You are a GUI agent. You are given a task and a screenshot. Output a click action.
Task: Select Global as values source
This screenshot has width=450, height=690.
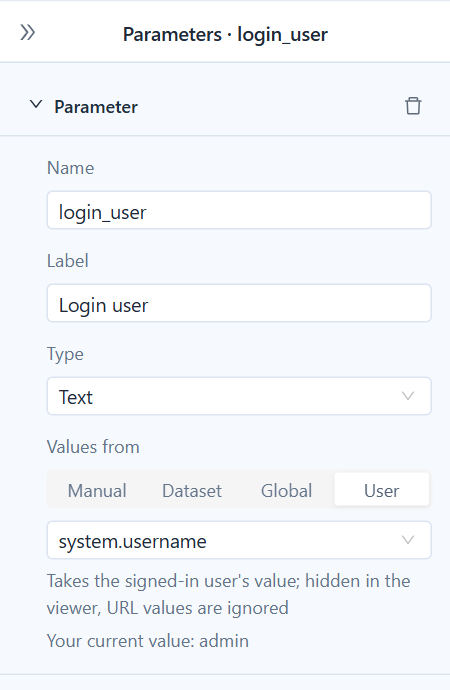[x=286, y=490]
